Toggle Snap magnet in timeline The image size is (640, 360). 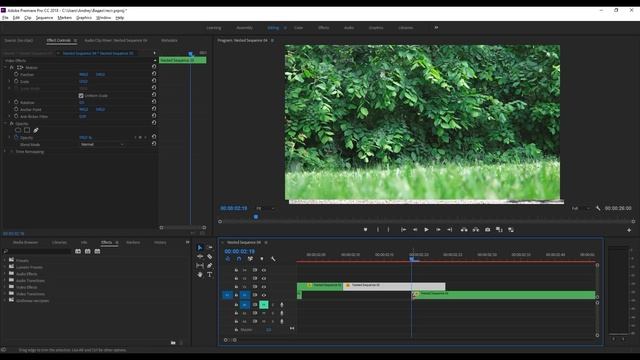tap(239, 259)
